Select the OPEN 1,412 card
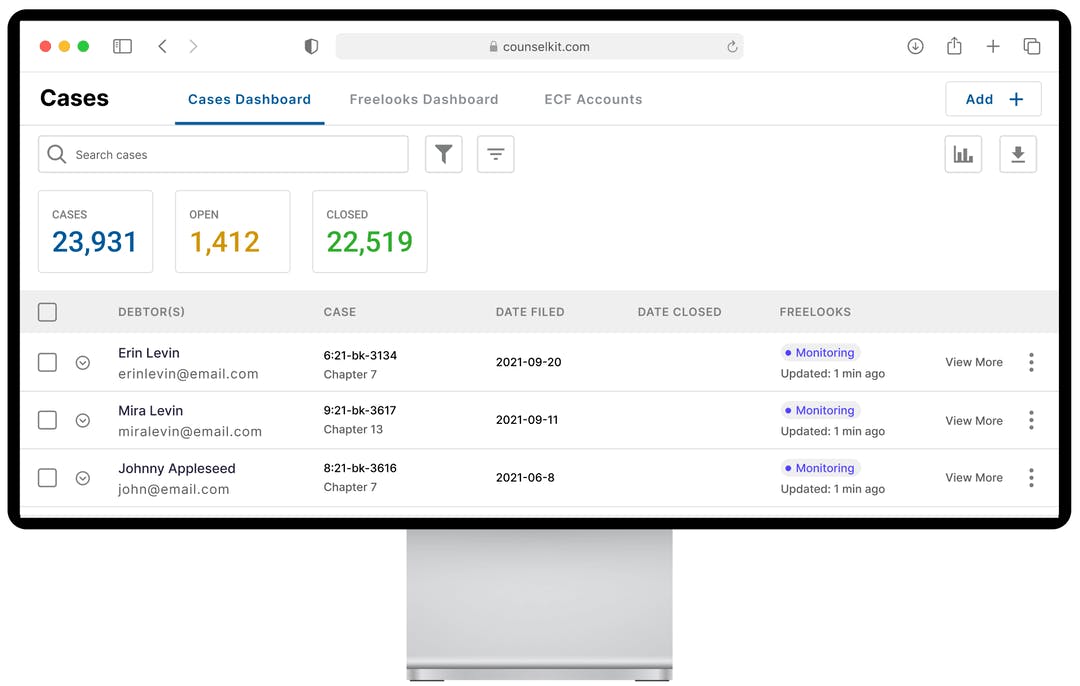The image size is (1080, 686). (x=233, y=231)
